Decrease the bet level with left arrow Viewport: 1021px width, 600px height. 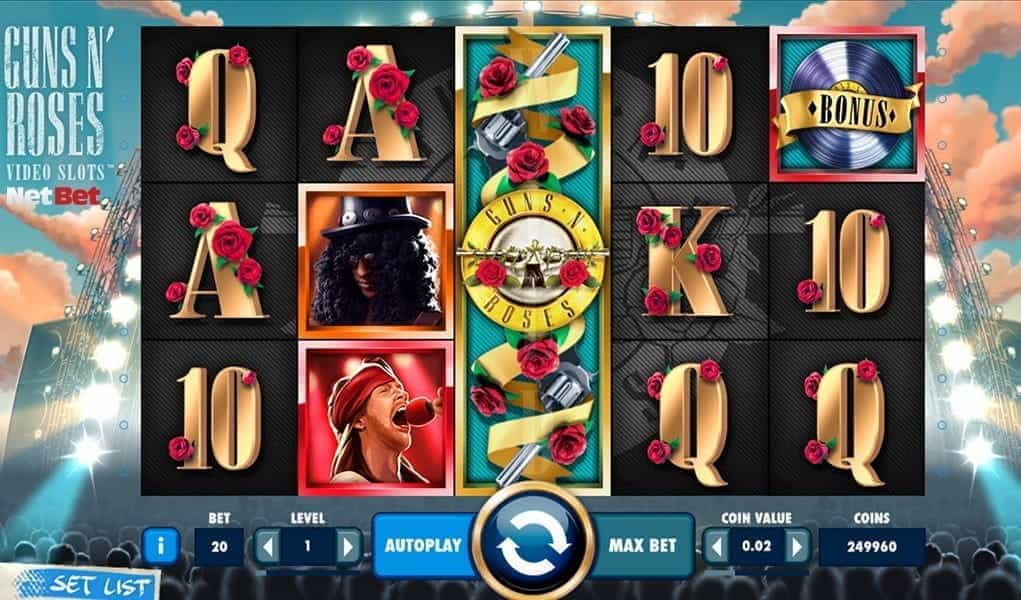267,546
